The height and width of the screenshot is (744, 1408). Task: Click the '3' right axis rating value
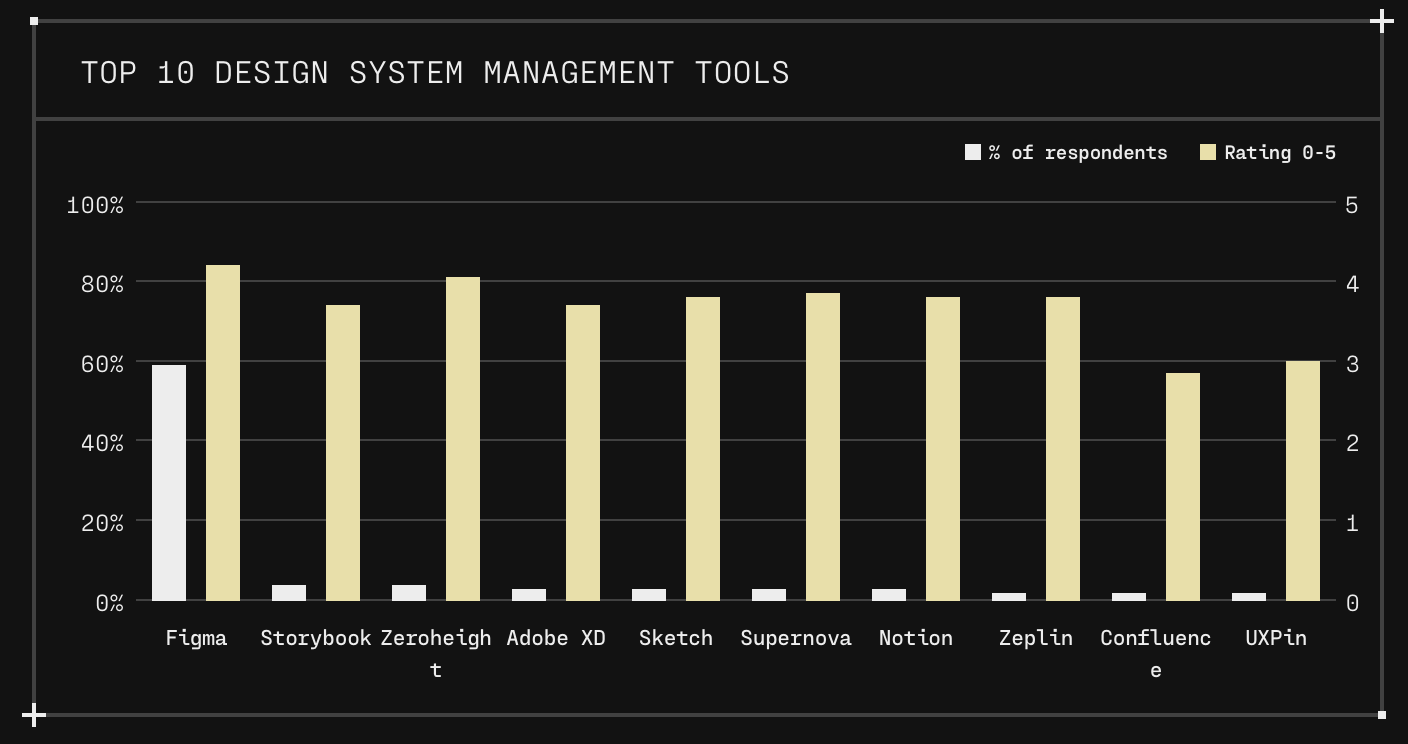coord(1352,363)
